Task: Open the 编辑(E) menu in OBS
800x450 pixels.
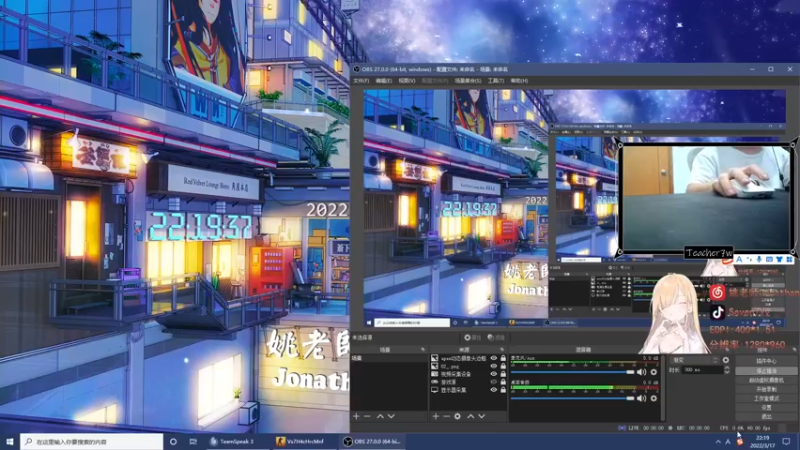Action: 384,81
